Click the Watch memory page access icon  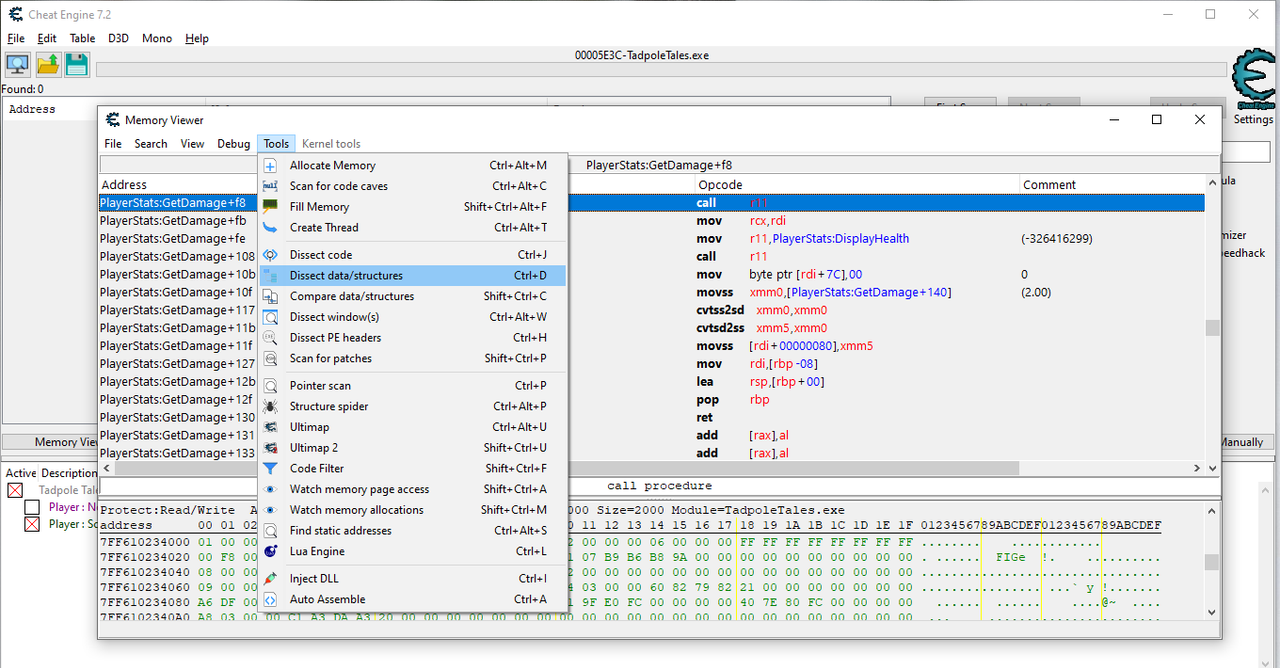point(270,490)
